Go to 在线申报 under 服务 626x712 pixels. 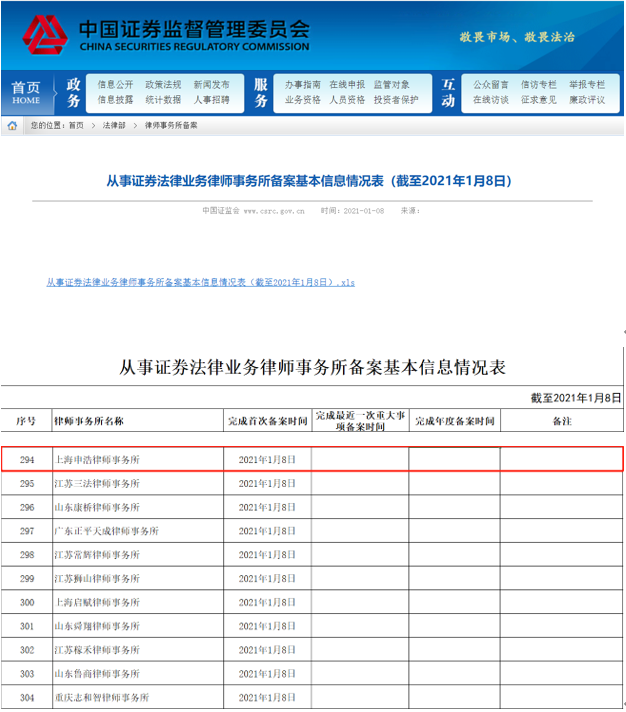[x=347, y=84]
